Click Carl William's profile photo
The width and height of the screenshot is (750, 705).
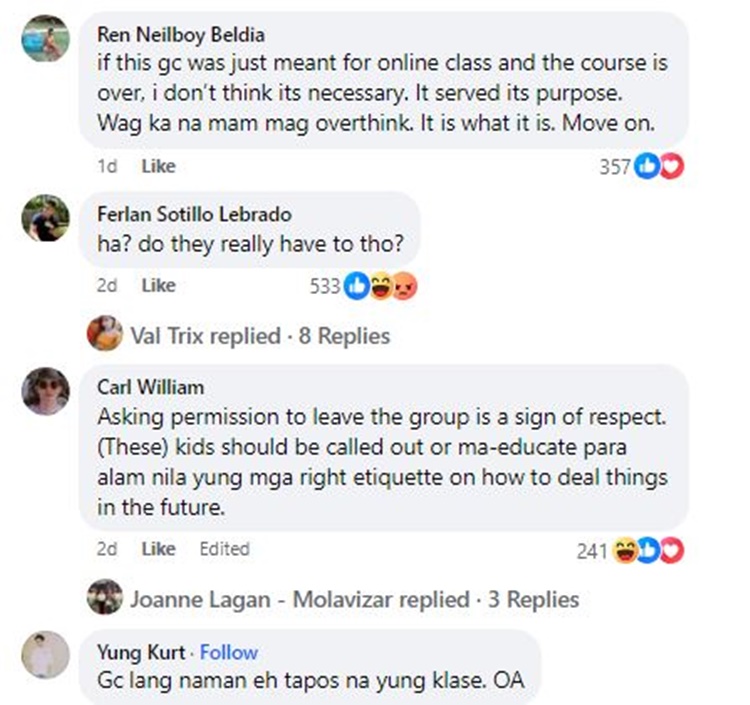click(46, 390)
